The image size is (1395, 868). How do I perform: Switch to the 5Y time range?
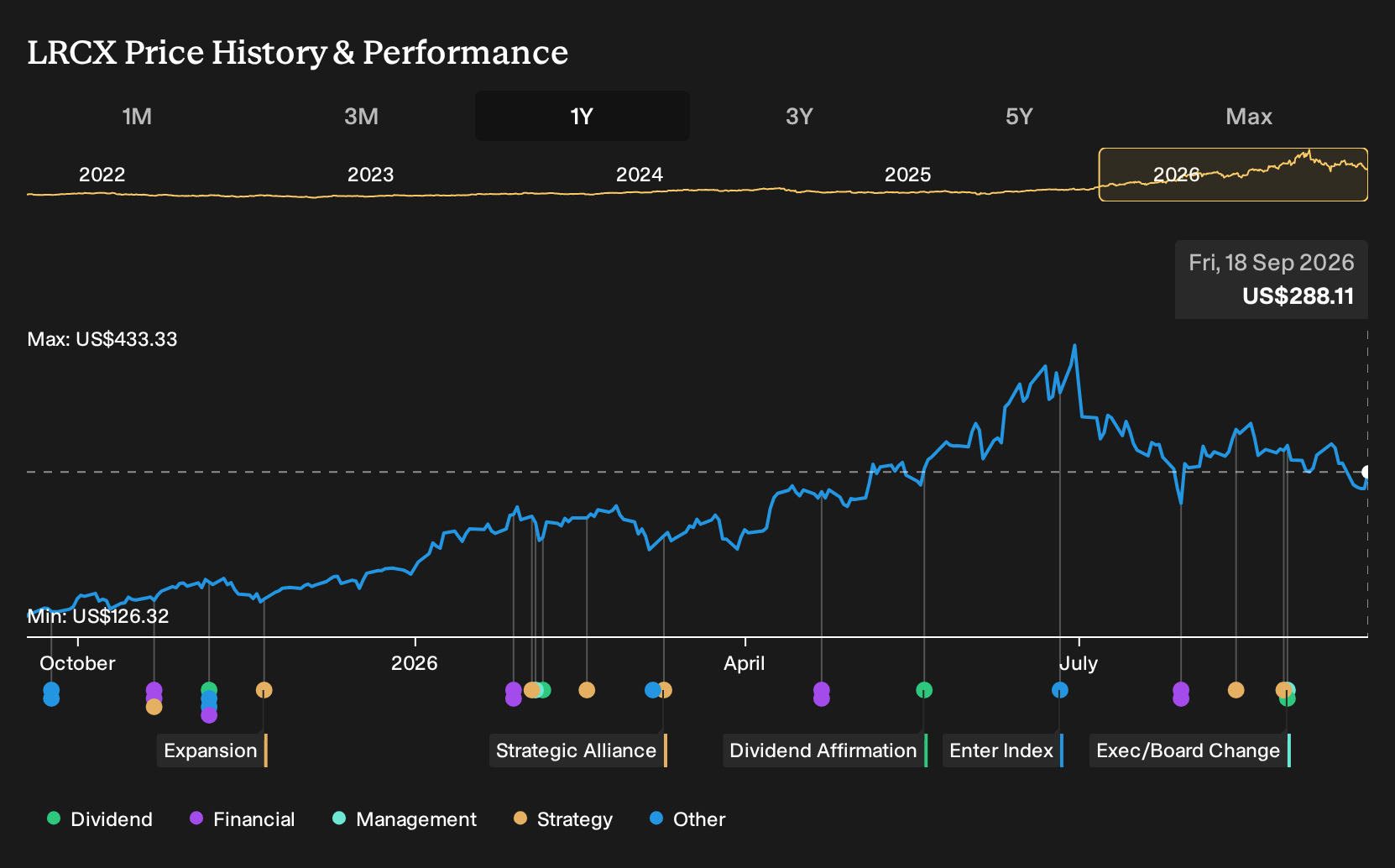1019,116
